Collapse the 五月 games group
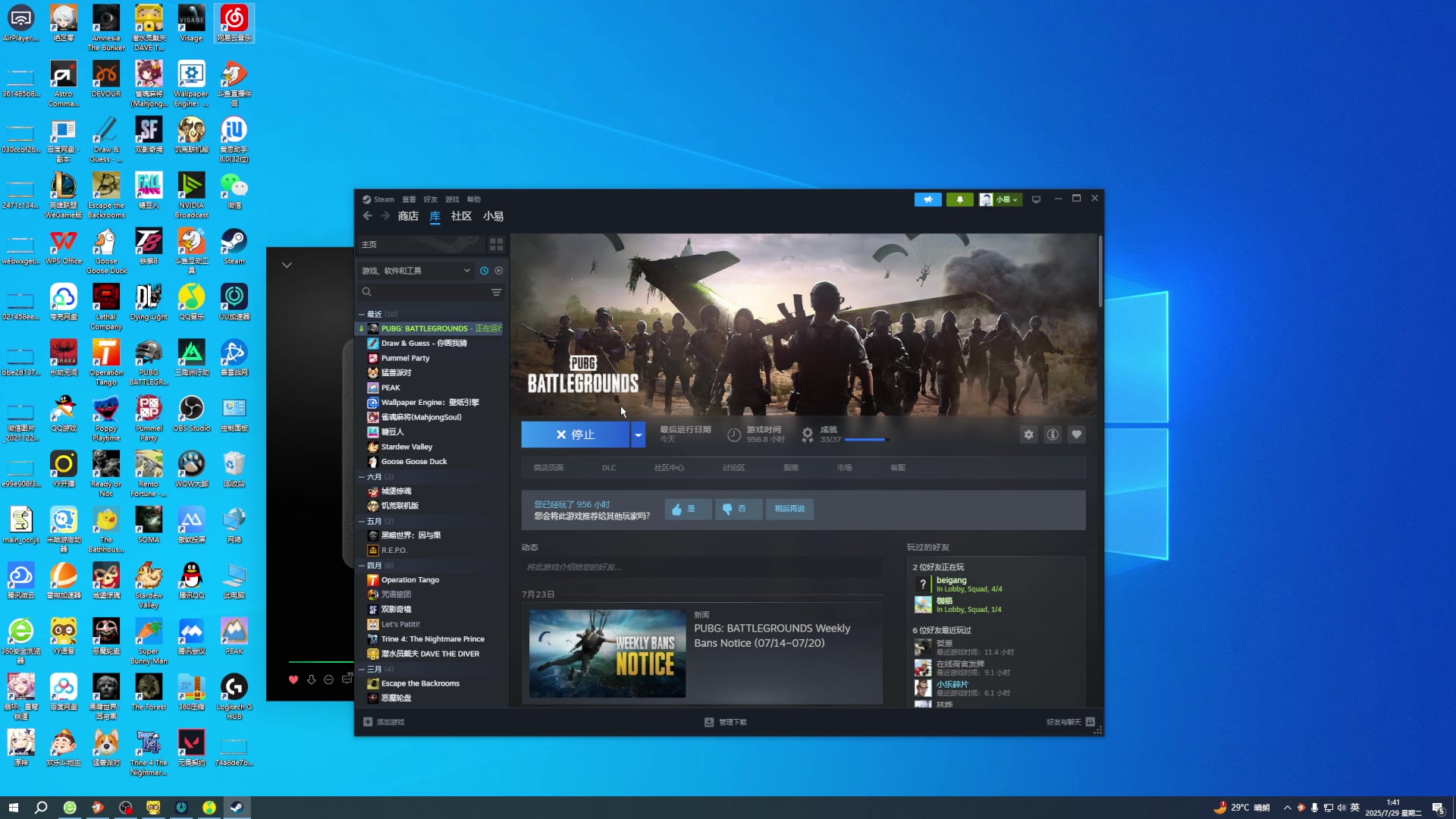This screenshot has width=1456, height=819. pos(362,522)
